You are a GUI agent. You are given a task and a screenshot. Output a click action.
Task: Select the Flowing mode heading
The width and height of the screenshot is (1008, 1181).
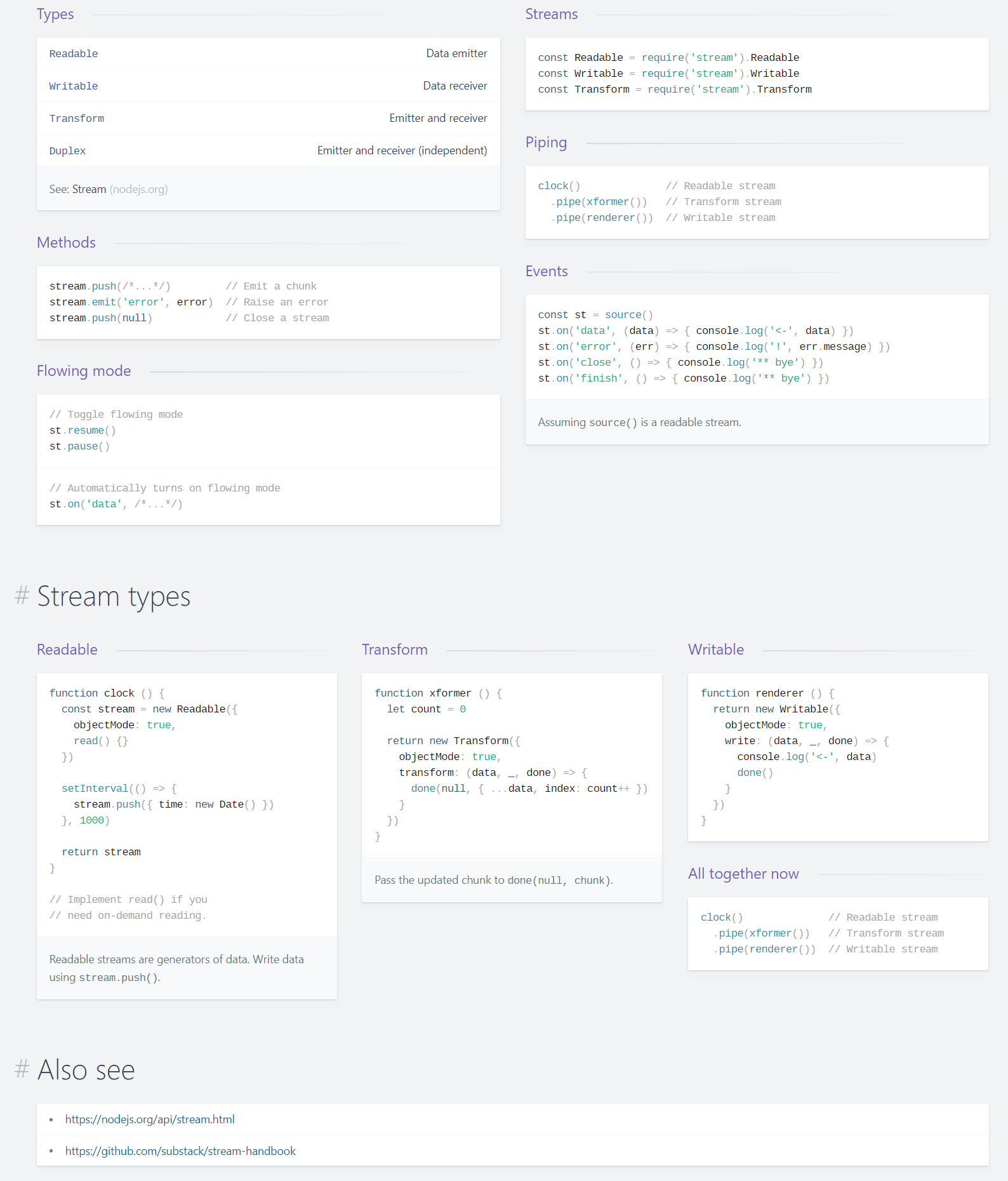tap(84, 371)
